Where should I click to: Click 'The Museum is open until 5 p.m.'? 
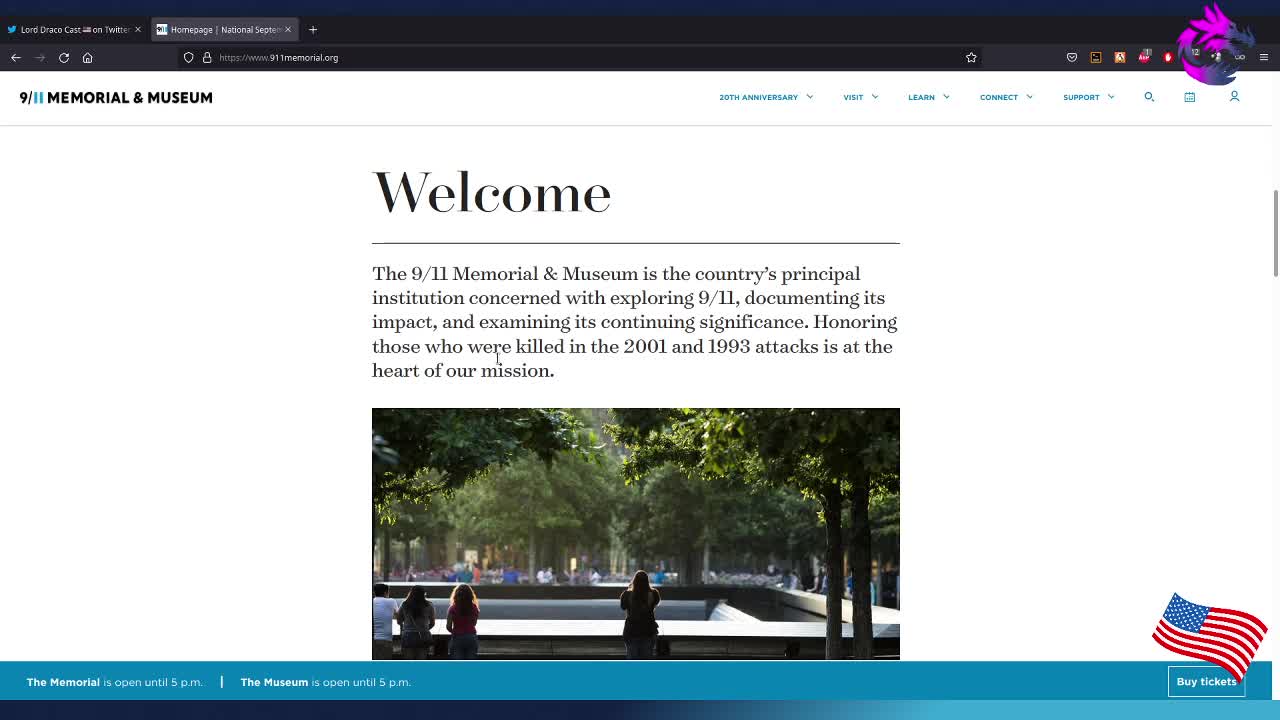pos(325,682)
